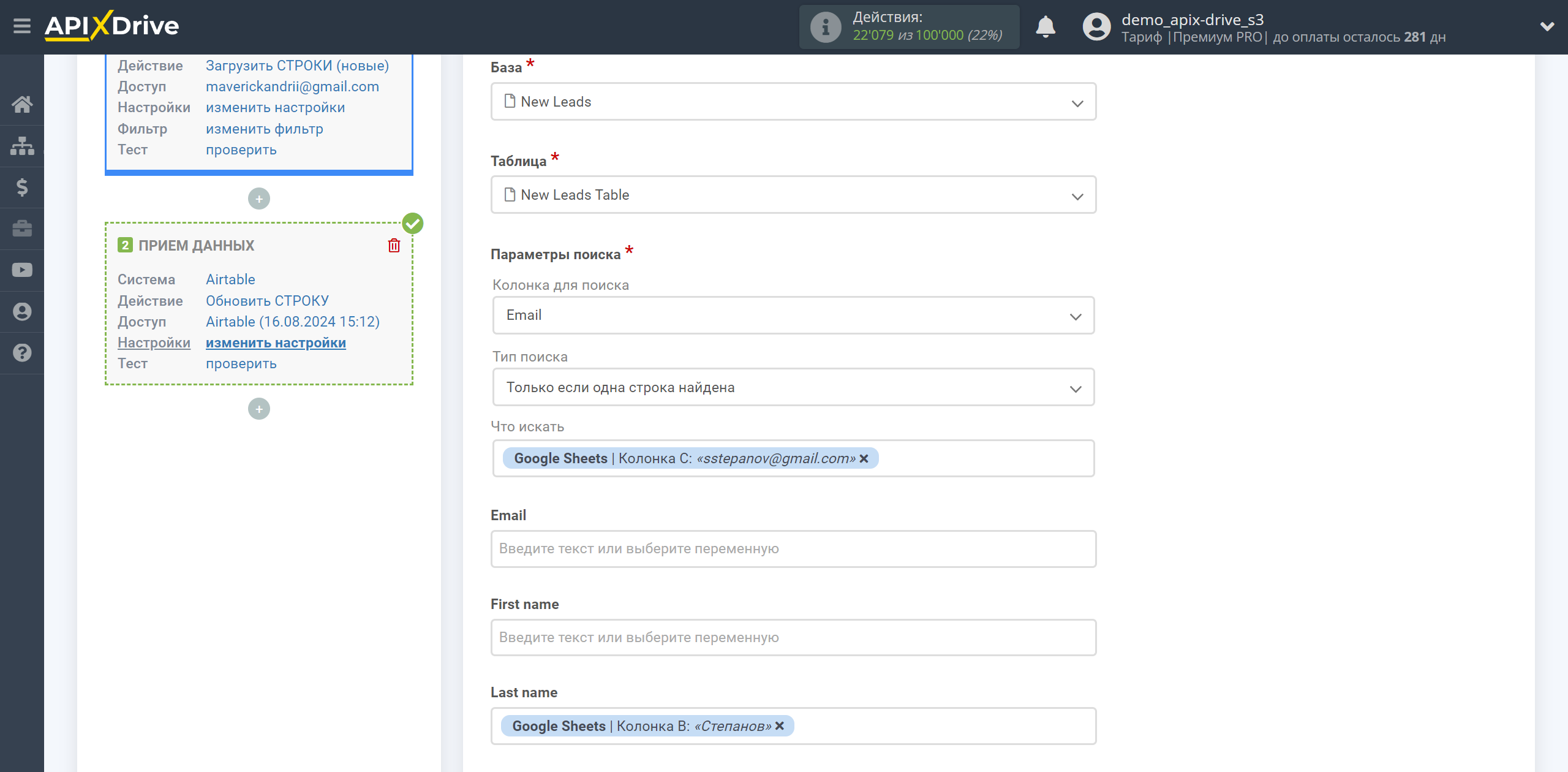The height and width of the screenshot is (772, 1568).
Task: Open briefcase sidebar icon
Action: (x=22, y=229)
